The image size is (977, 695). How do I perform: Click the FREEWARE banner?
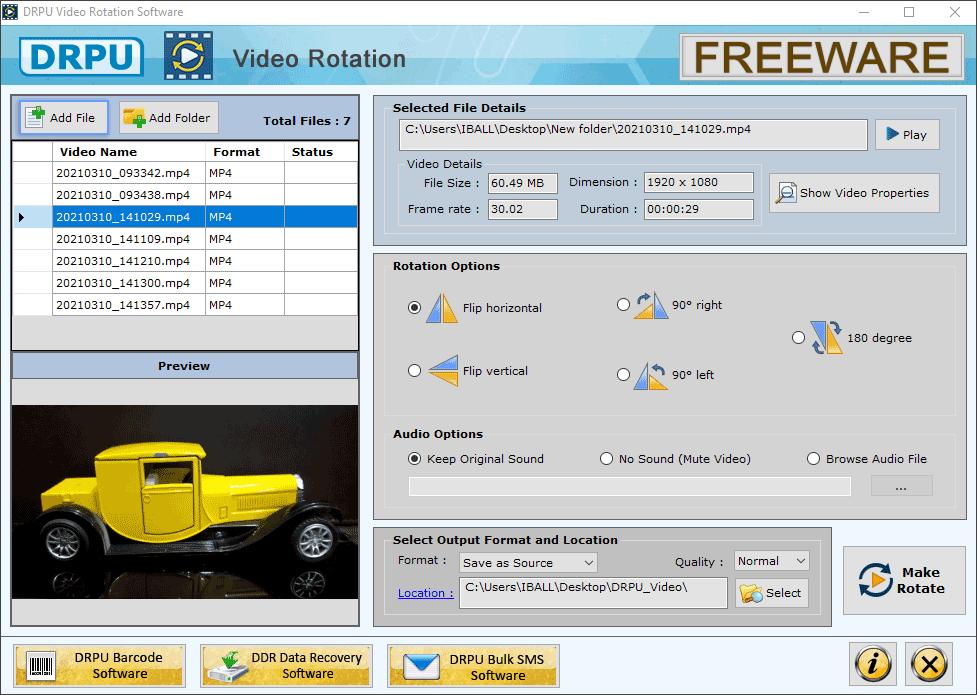click(x=821, y=57)
